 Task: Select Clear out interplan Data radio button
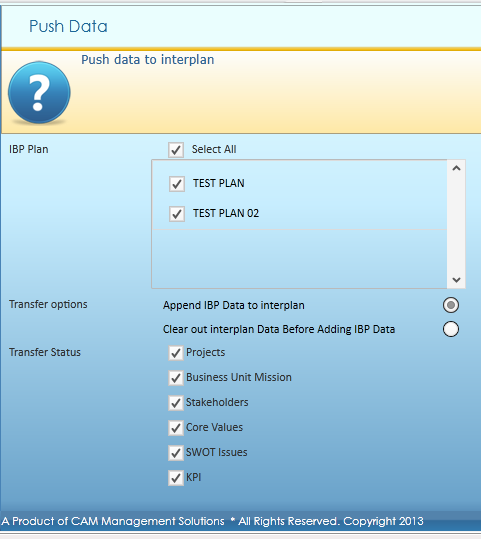451,329
